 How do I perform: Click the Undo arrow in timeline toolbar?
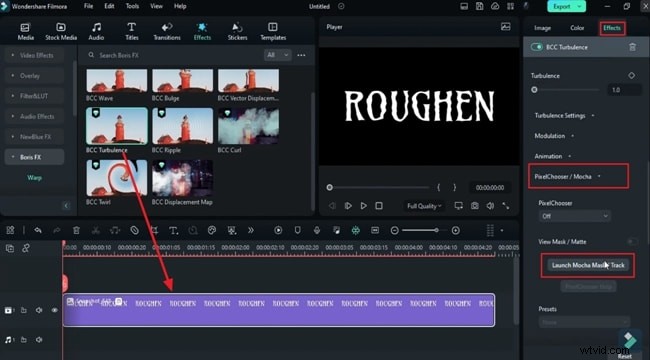pyautogui.click(x=38, y=230)
